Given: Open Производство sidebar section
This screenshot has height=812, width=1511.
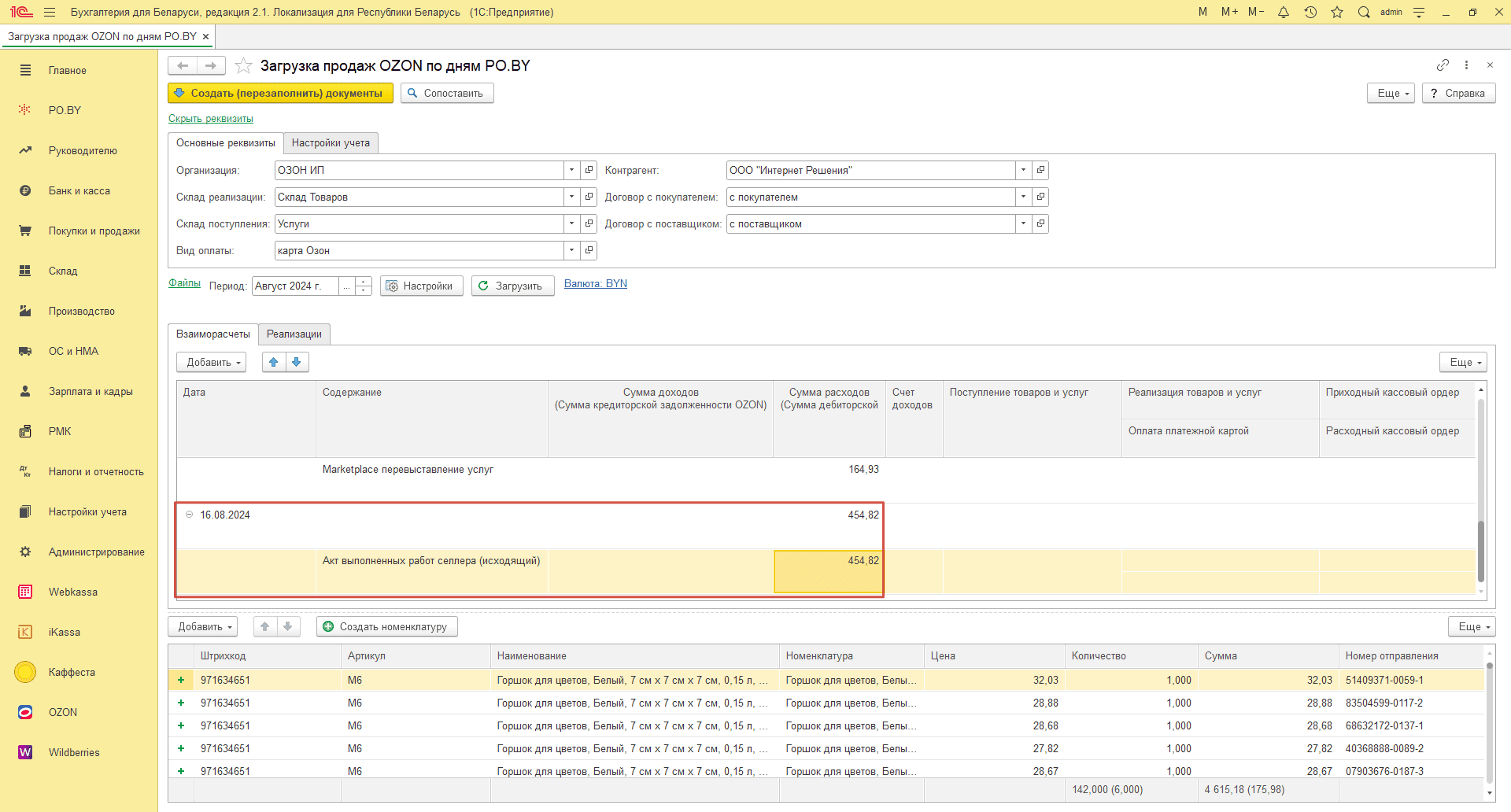Looking at the screenshot, I should pyautogui.click(x=81, y=312).
